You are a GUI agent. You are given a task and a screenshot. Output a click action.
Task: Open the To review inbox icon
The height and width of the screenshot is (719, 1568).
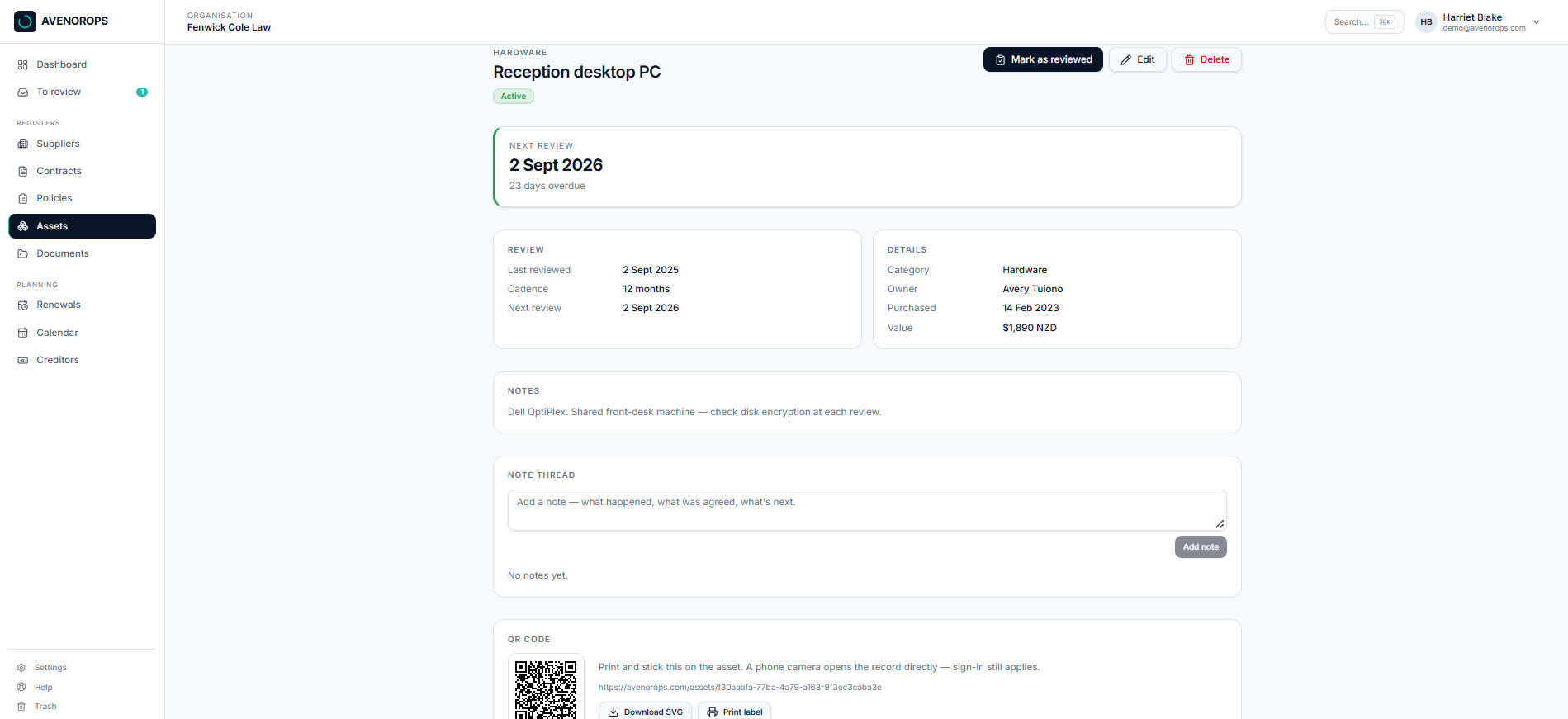click(x=23, y=92)
